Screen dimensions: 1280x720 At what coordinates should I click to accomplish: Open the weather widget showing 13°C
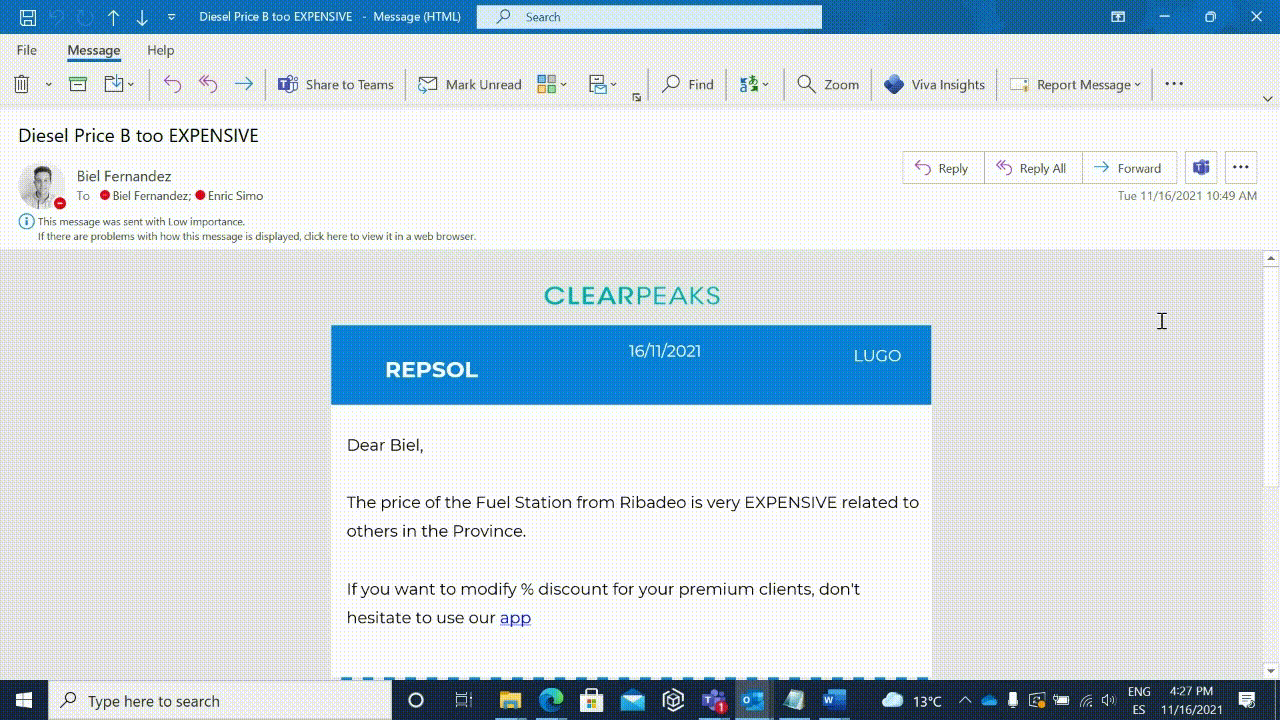[x=912, y=701]
